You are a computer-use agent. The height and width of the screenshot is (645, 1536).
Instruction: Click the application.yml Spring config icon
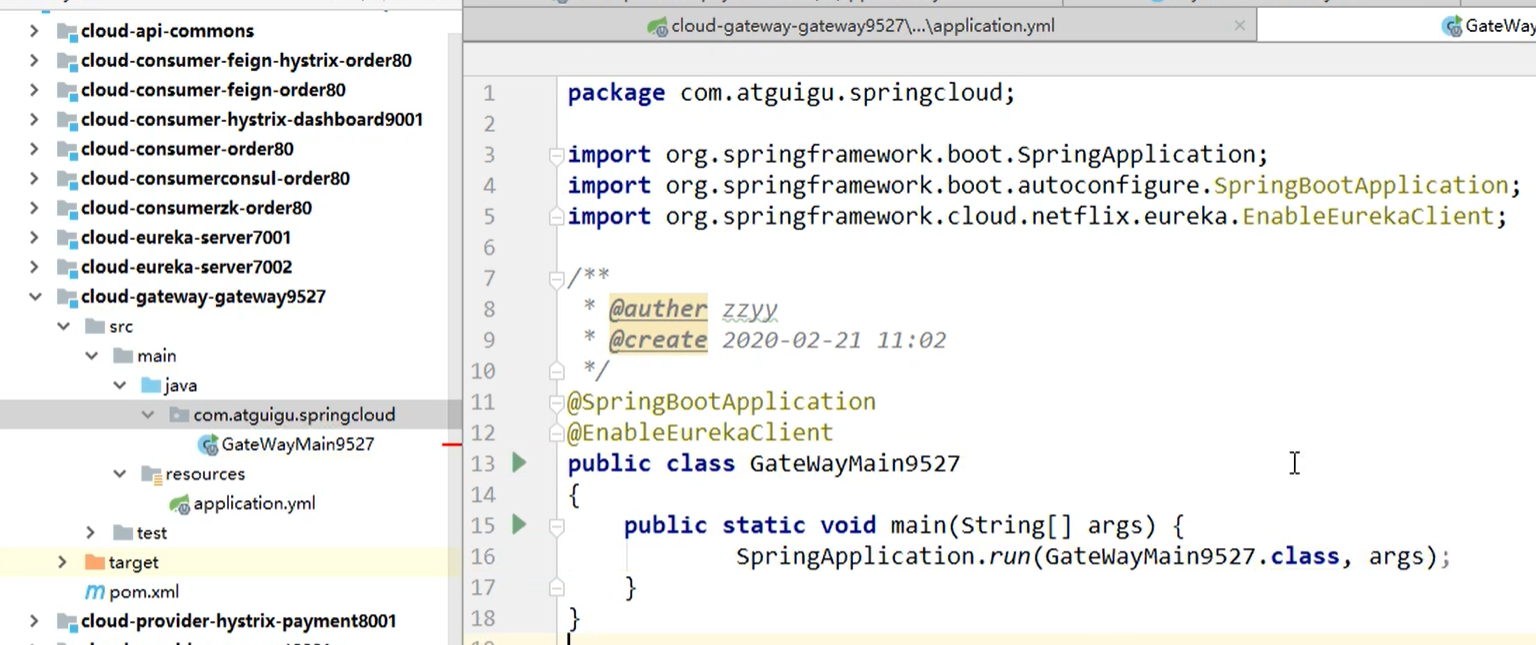pos(179,503)
